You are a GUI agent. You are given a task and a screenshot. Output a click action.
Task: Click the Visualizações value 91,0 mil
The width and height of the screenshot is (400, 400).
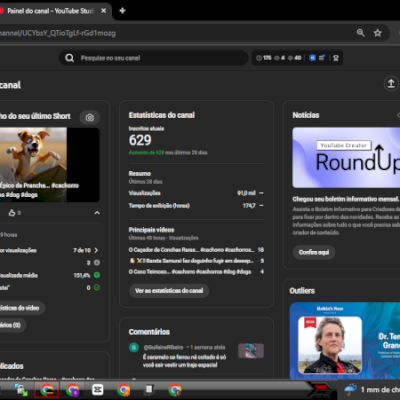click(x=246, y=193)
